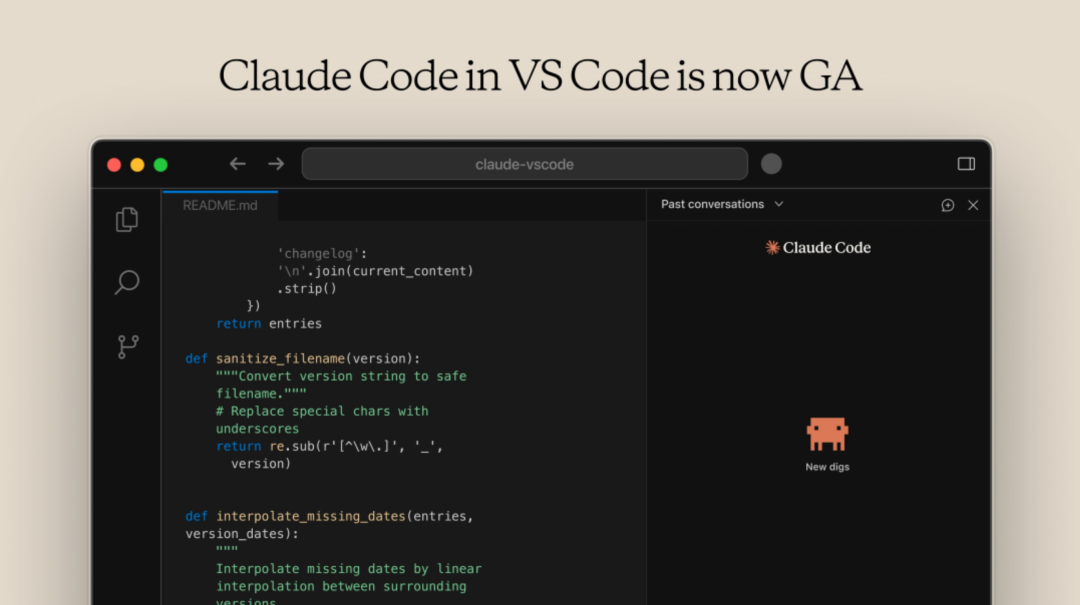This screenshot has height=605, width=1080.
Task: Close the Claude Code panel
Action: (x=973, y=205)
